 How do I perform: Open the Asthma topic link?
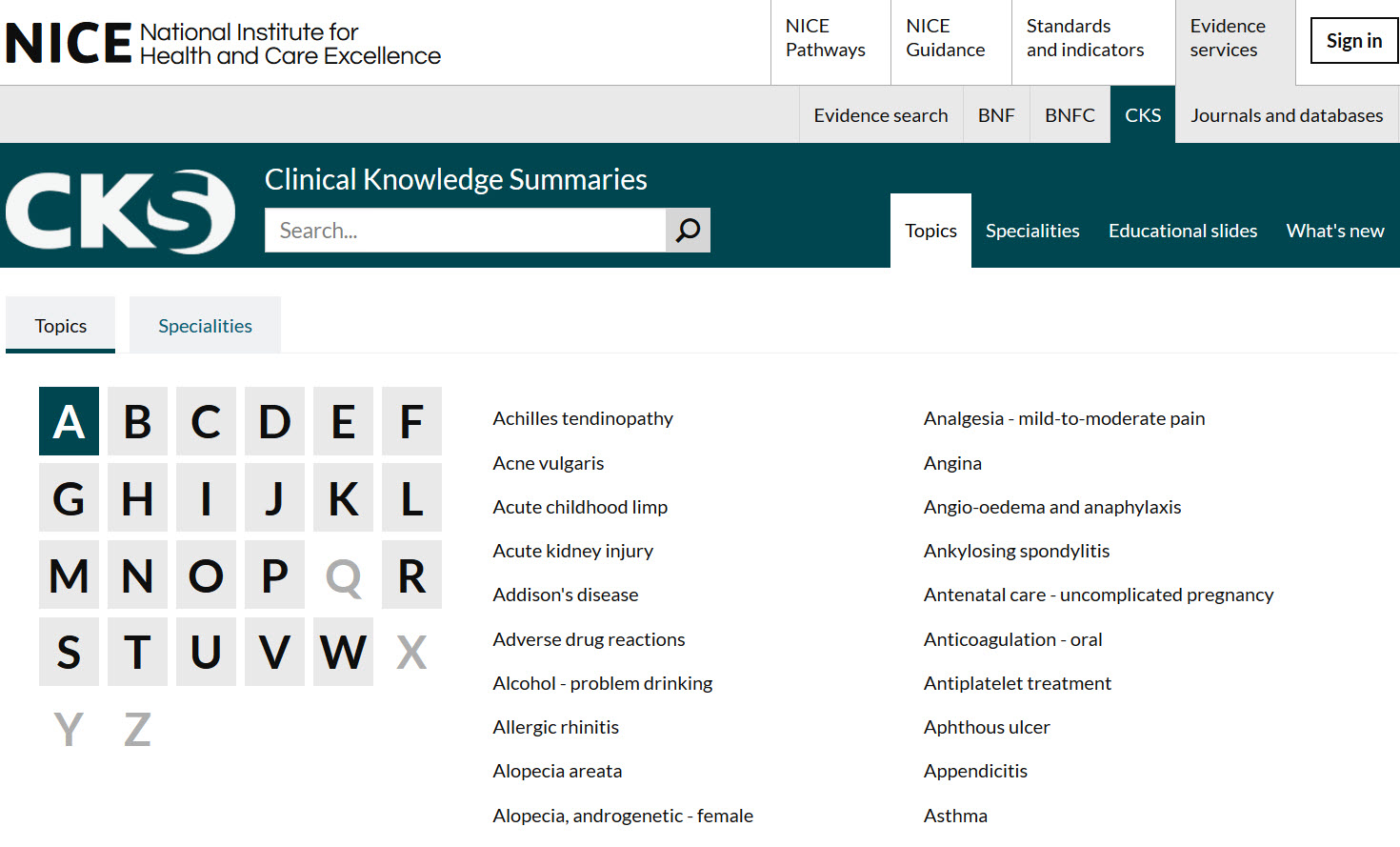pyautogui.click(x=955, y=815)
